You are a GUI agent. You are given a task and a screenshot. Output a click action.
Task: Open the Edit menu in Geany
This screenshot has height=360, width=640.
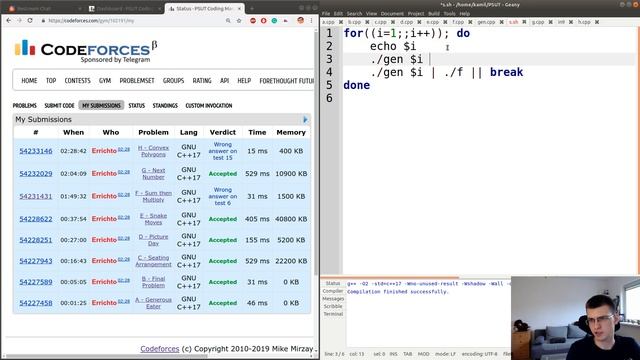tap(338, 13)
